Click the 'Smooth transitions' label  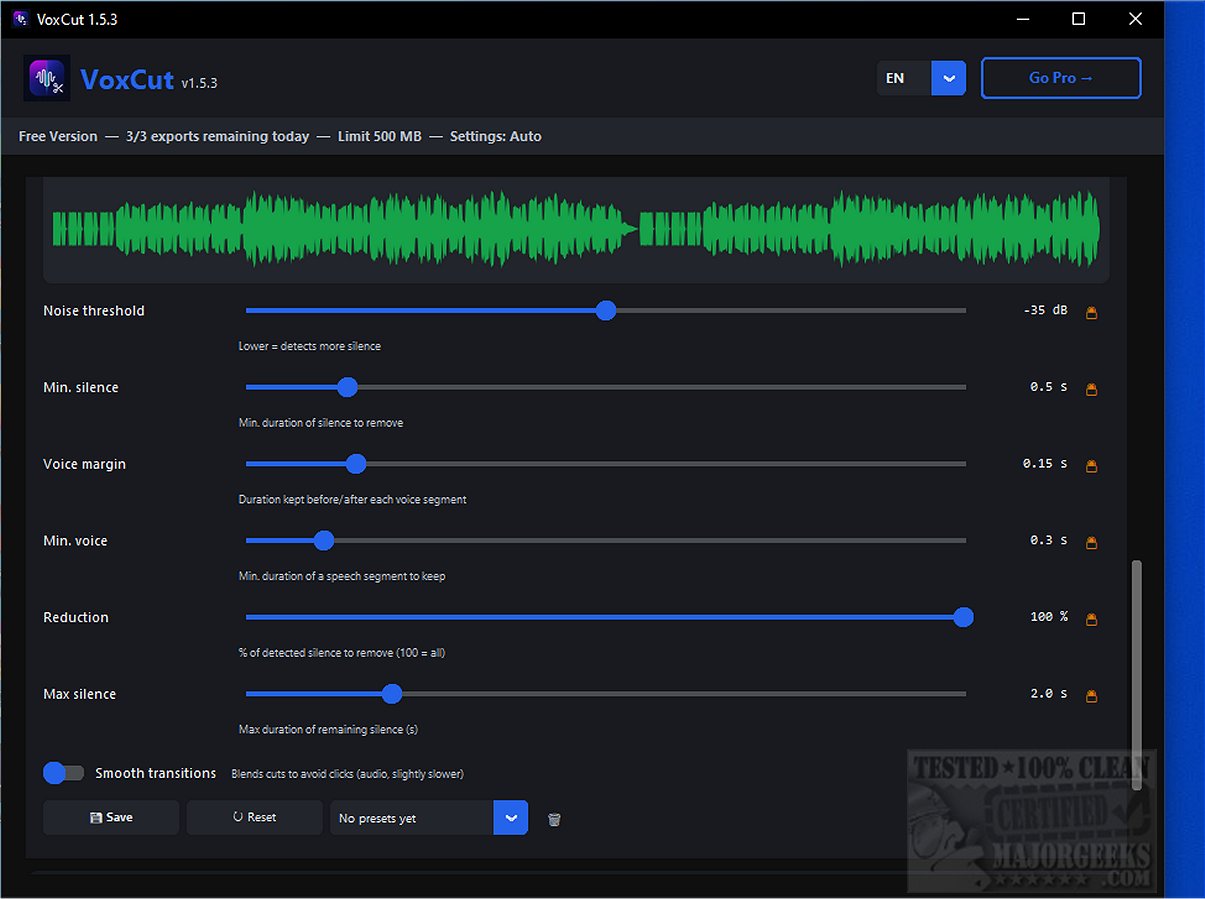[156, 774]
